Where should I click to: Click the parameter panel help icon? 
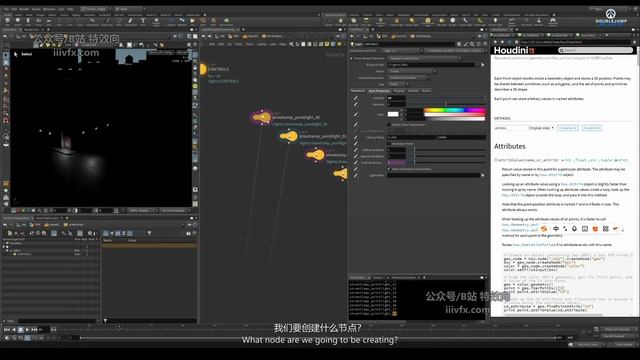coord(485,44)
